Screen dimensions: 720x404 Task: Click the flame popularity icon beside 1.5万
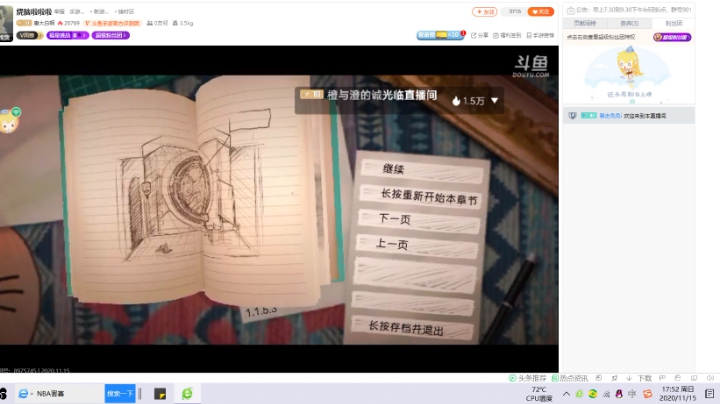coord(456,101)
